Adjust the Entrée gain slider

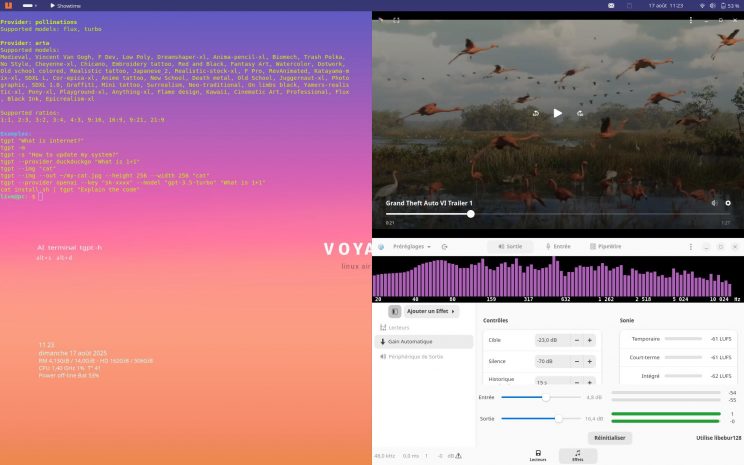[x=541, y=398]
